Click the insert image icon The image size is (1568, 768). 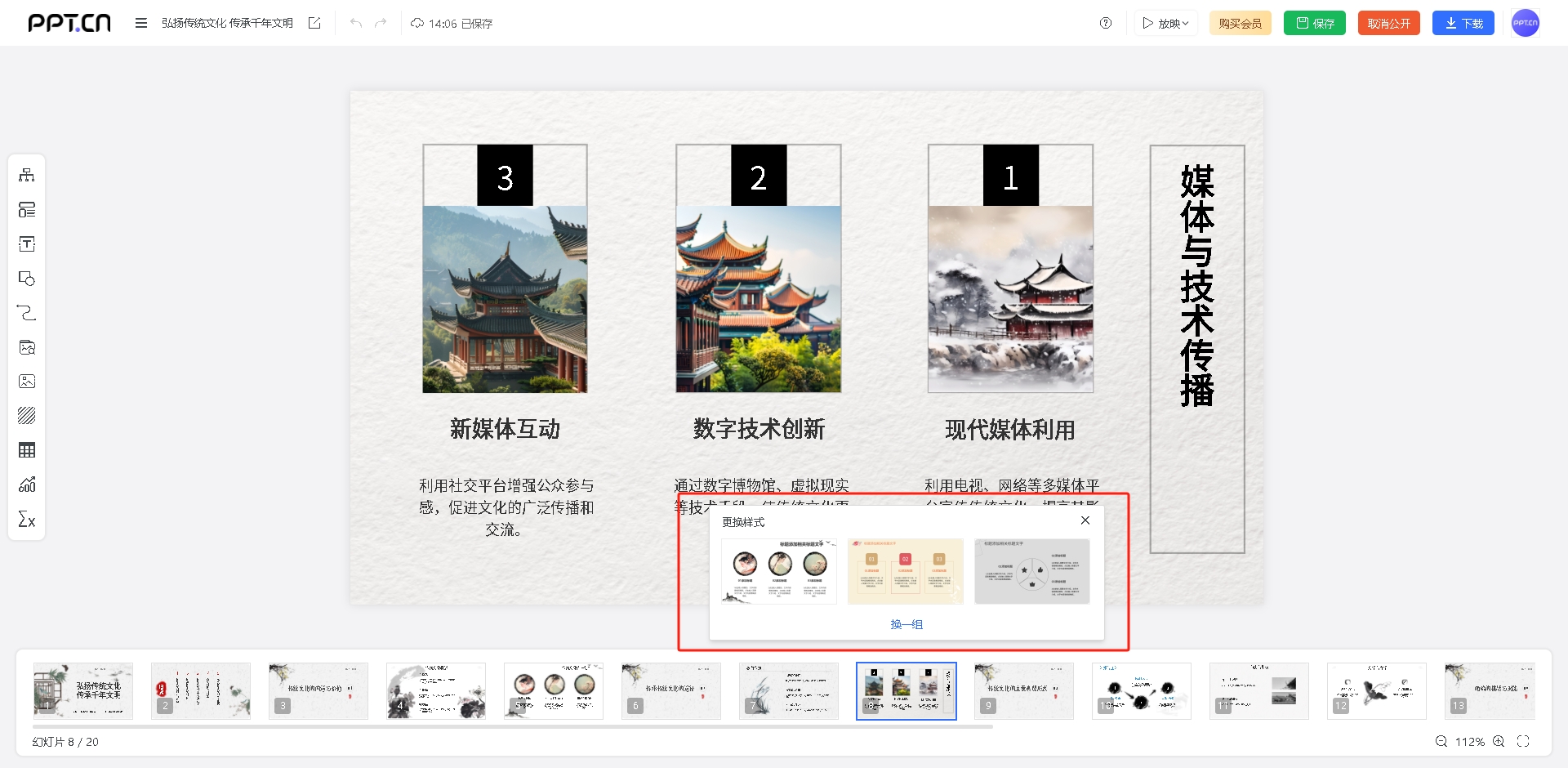(x=27, y=382)
